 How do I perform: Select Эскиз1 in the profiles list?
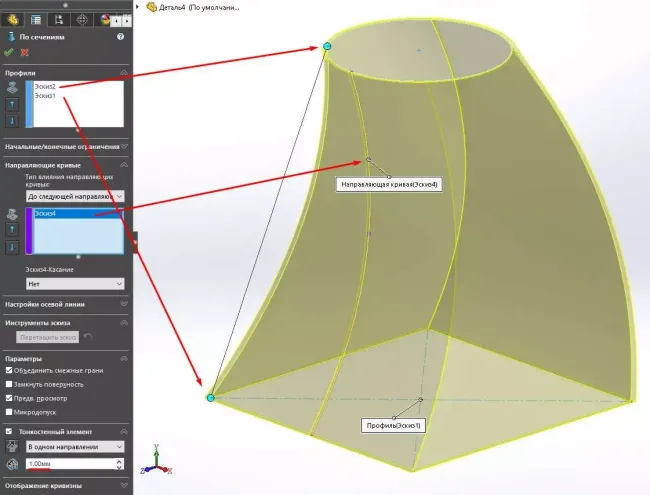point(45,96)
